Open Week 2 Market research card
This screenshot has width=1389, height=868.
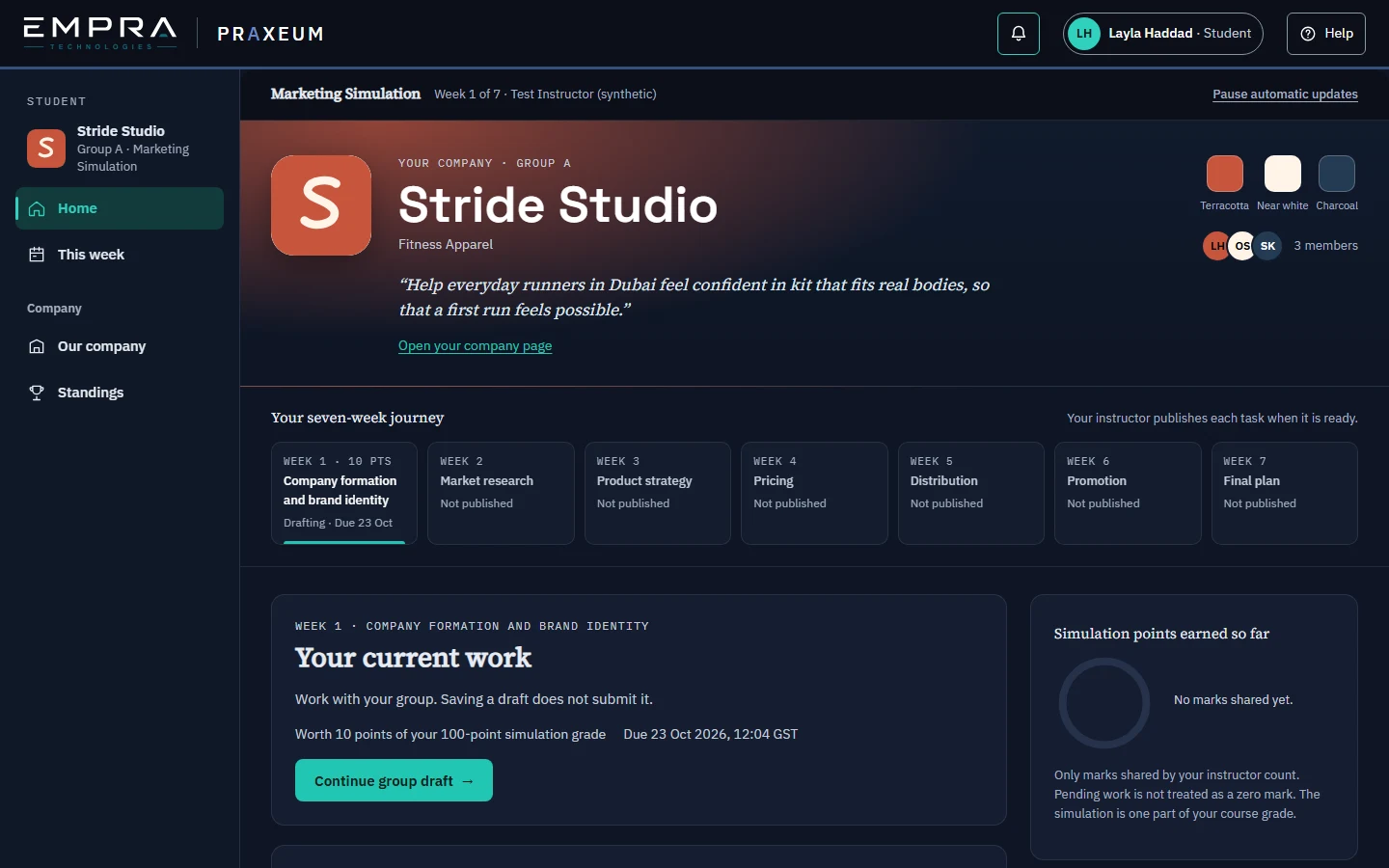[501, 493]
